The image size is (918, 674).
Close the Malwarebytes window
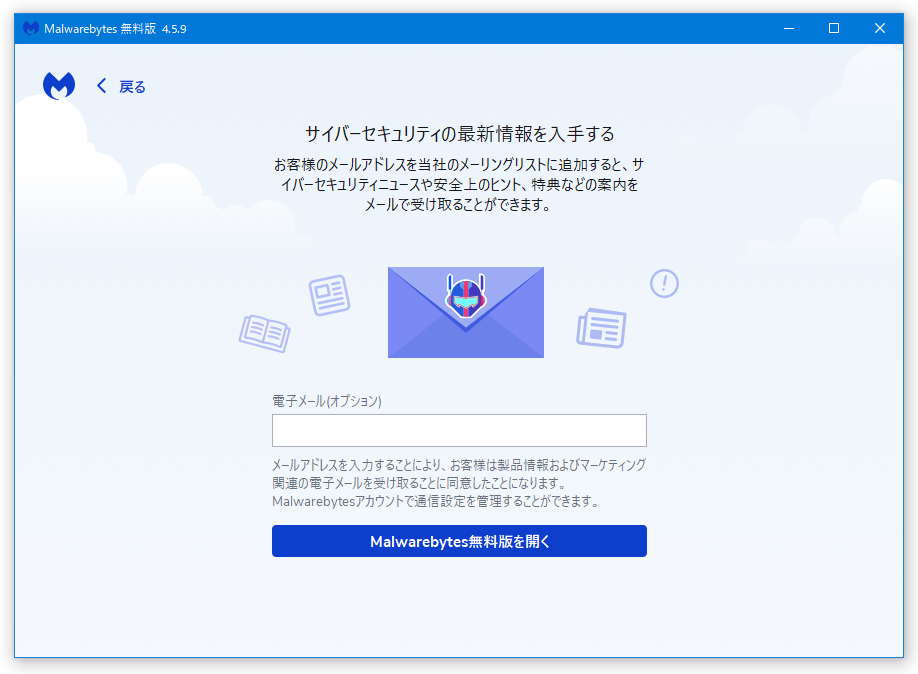[879, 28]
